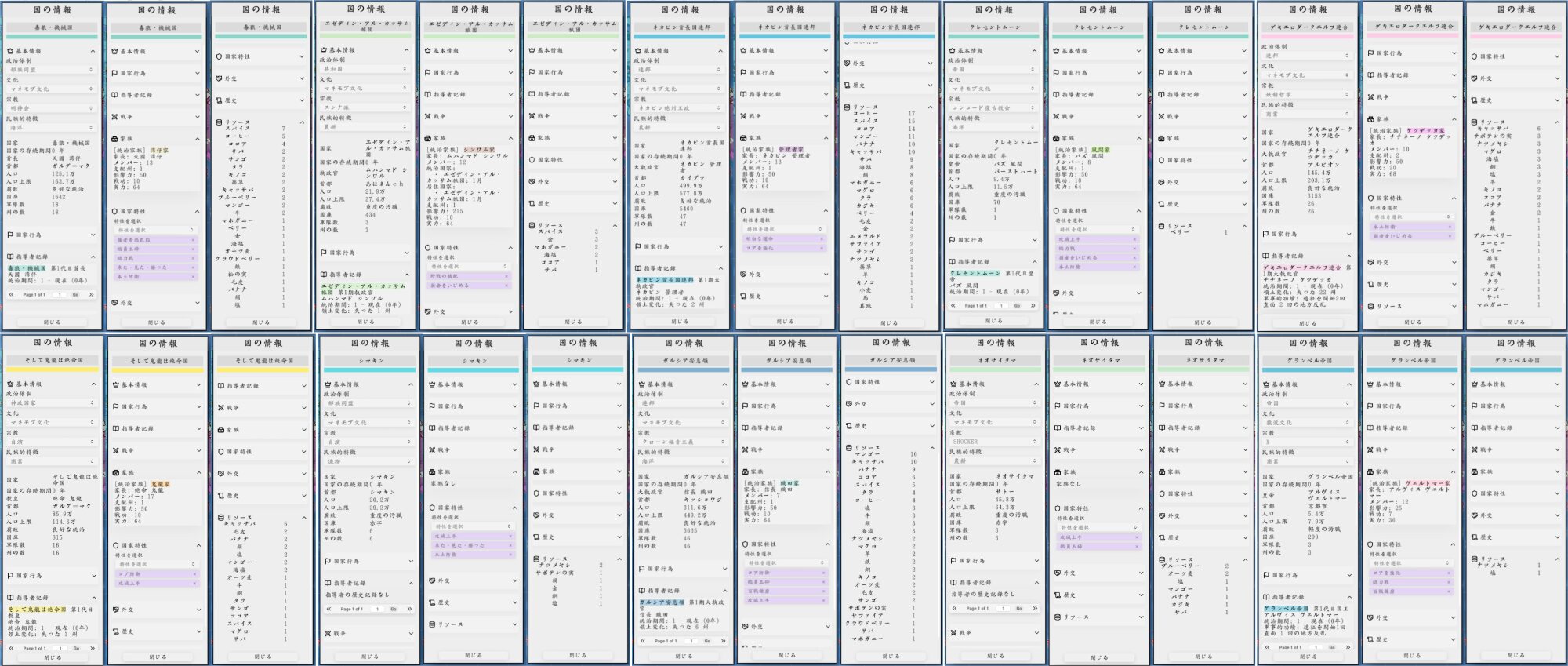1568x666 pixels.
Task: Remove the 強者を恐れぬ trait from 毒獣・機械国
Action: click(193, 240)
